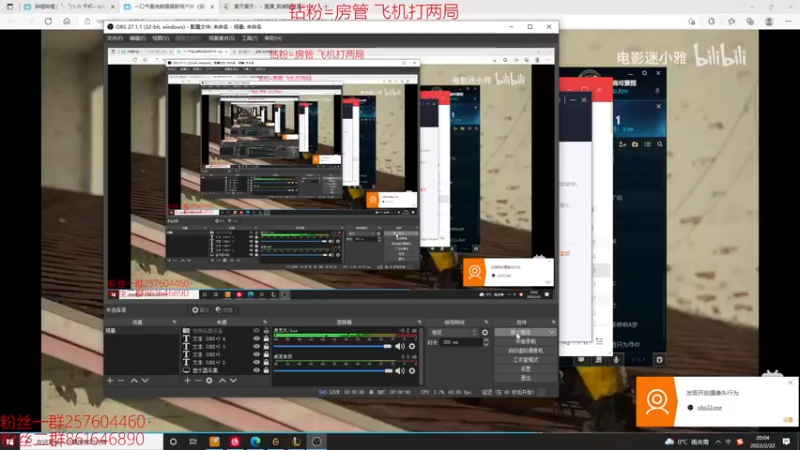
Task: Toggle lock on text (GDI+) 4 source
Action: click(x=266, y=339)
